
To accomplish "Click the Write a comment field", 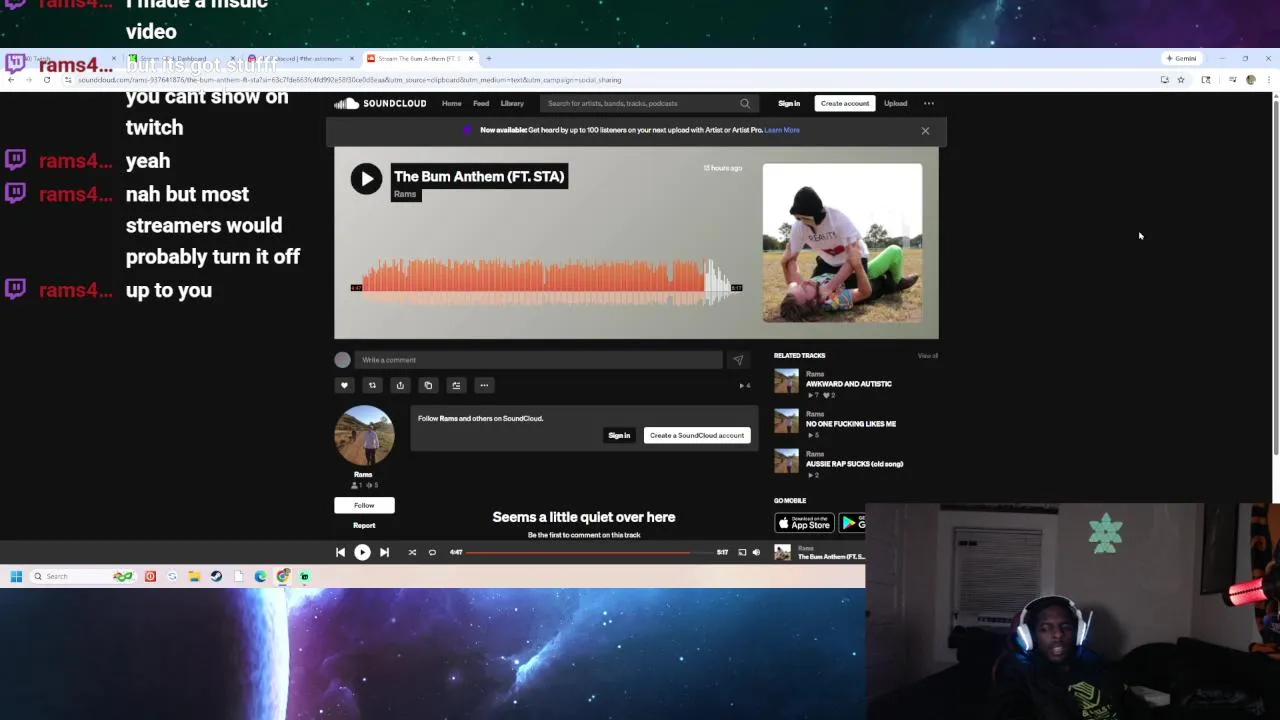I will coord(539,360).
